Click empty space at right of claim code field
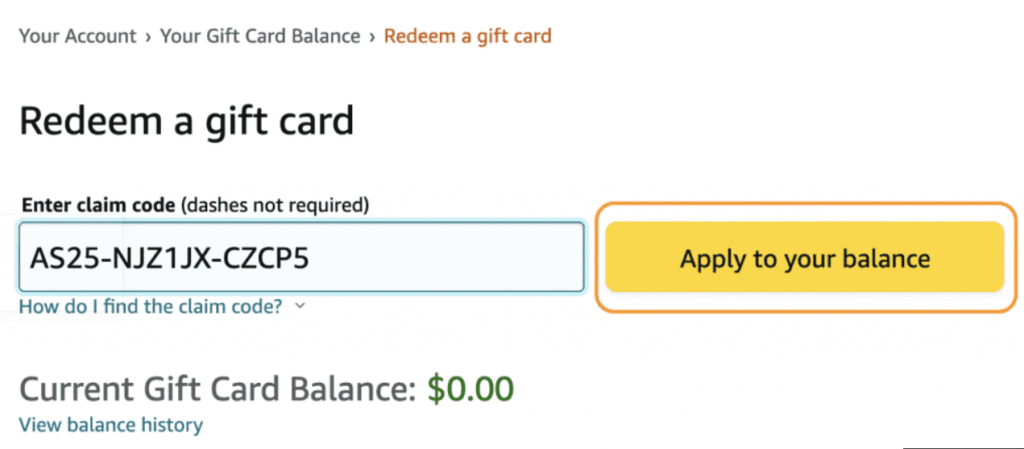 point(480,259)
